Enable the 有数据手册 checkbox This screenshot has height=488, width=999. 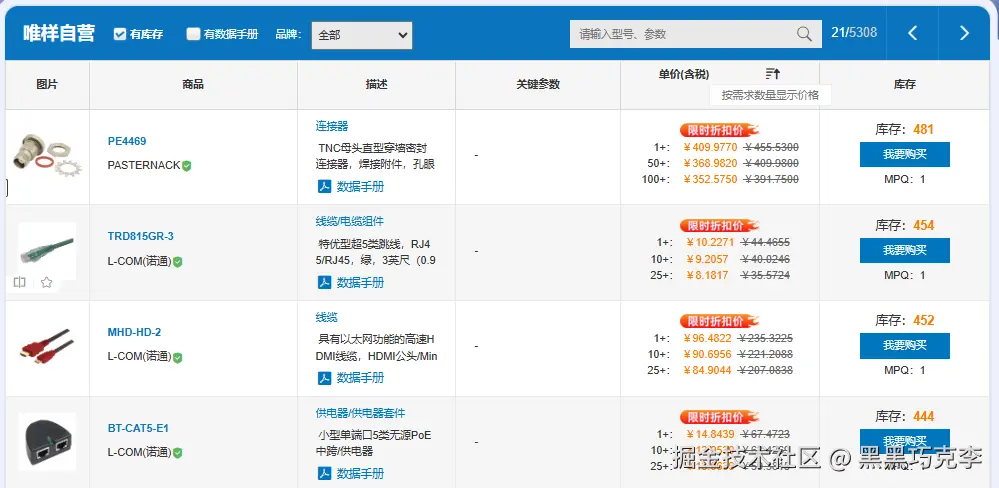click(193, 34)
